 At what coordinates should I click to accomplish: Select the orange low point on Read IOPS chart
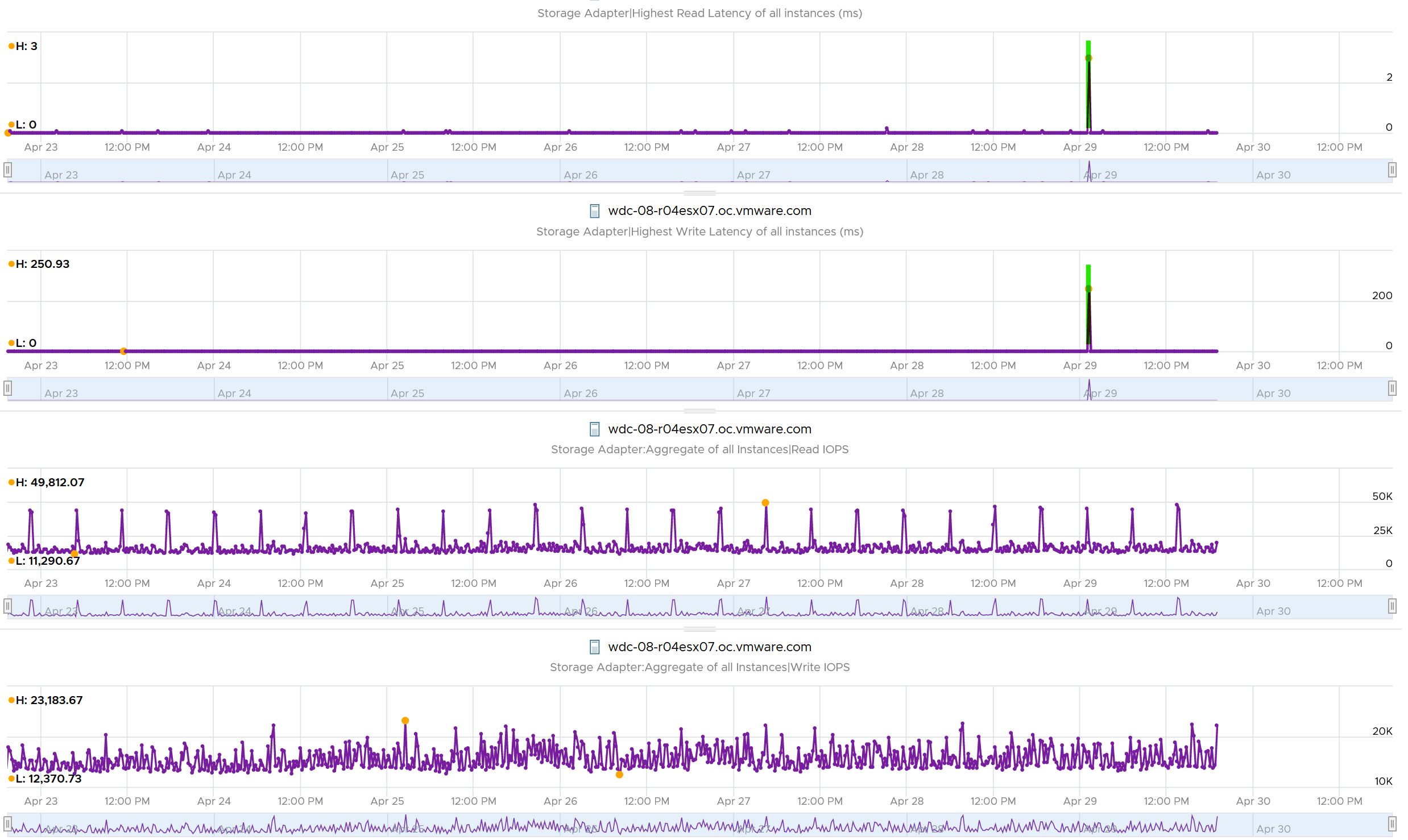(74, 554)
